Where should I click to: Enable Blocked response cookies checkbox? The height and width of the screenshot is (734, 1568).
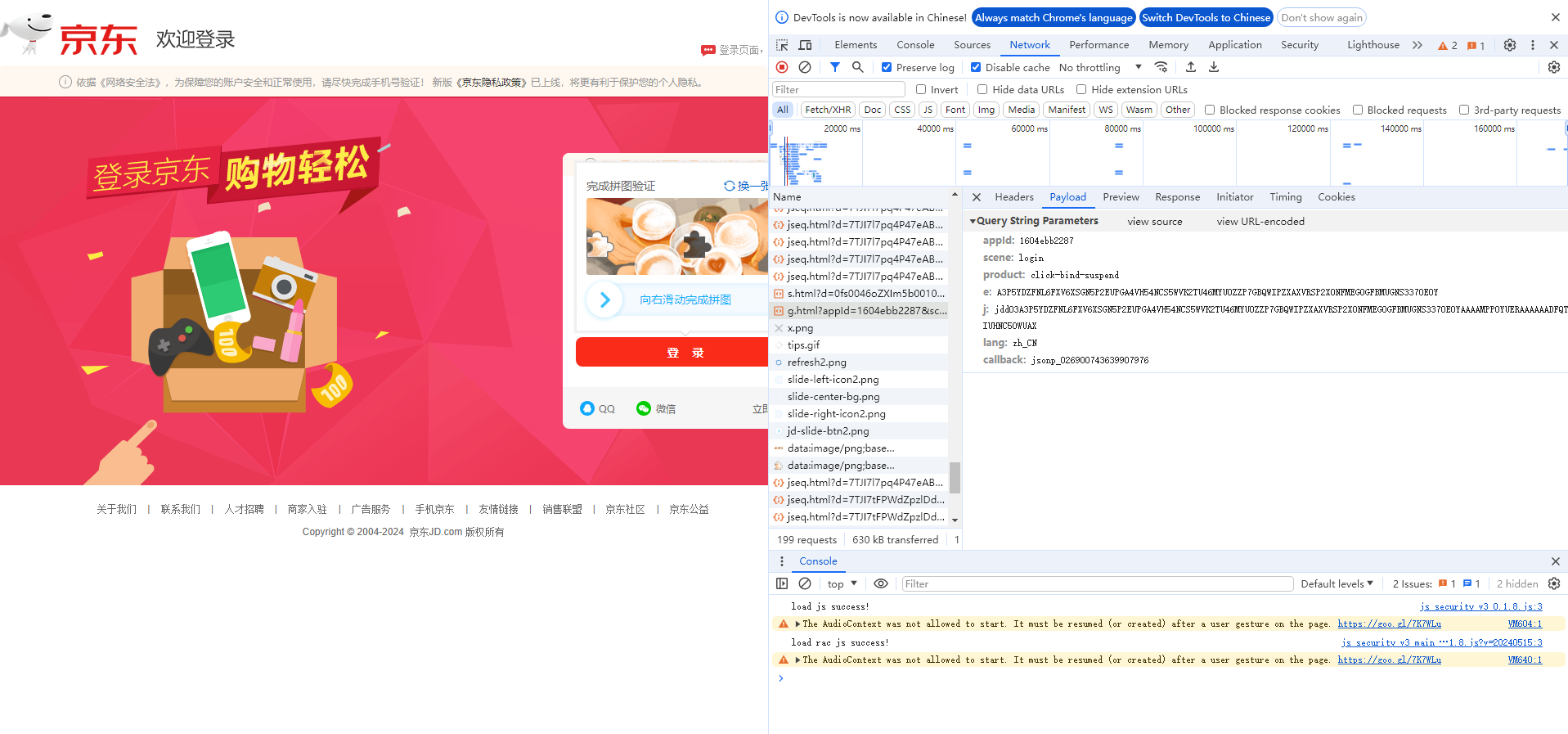point(1210,110)
